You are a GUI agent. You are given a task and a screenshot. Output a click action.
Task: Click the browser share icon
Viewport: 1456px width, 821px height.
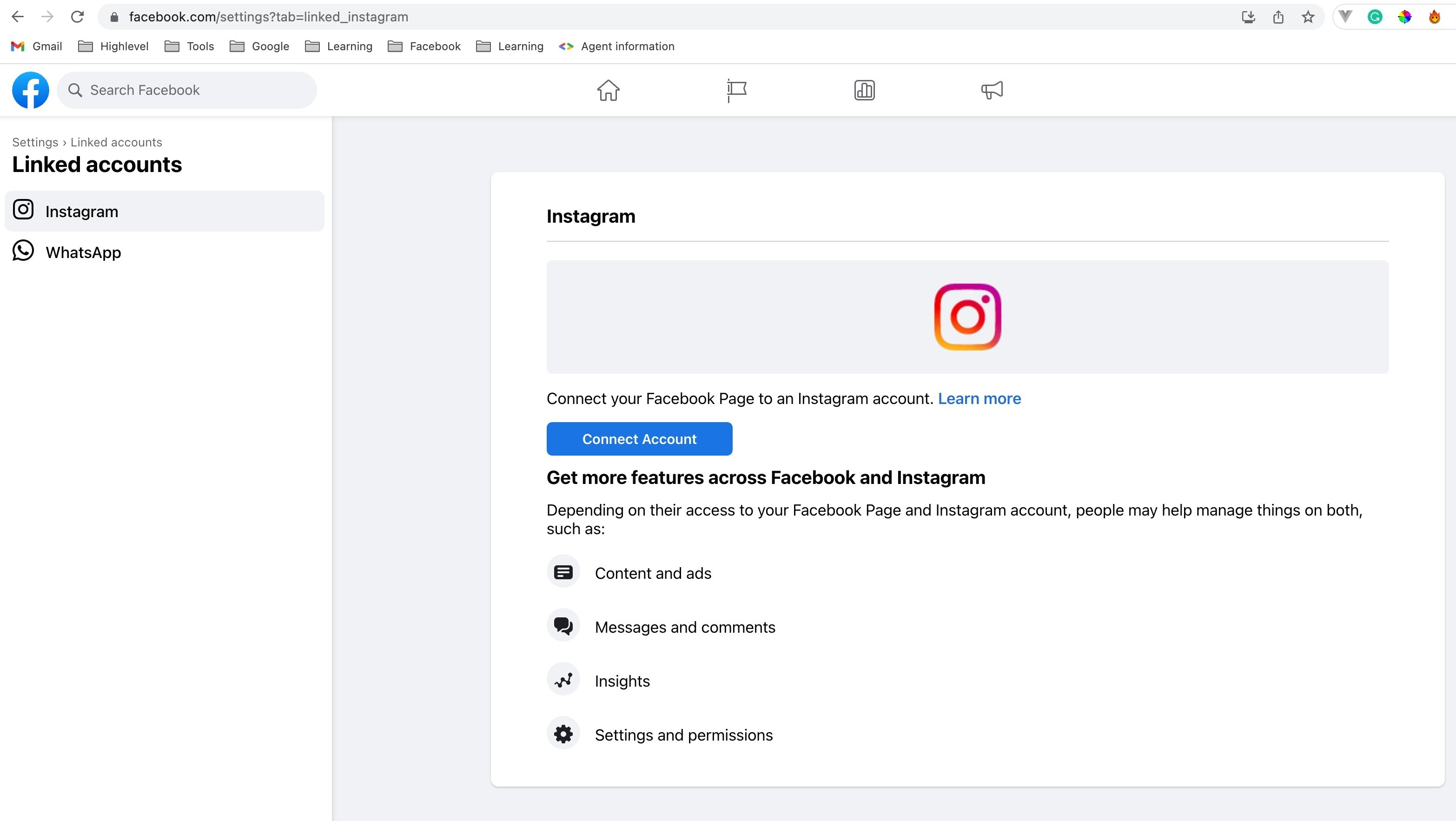pyautogui.click(x=1278, y=17)
